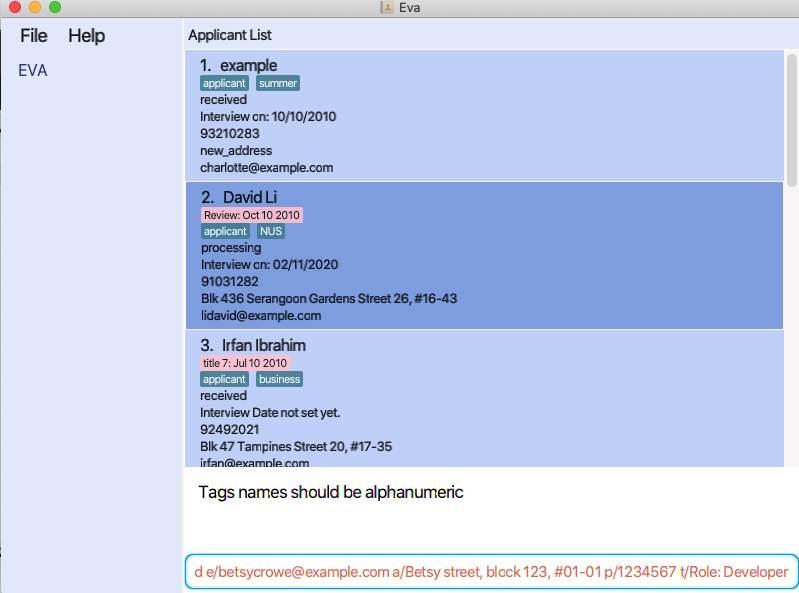Click the address Blk 47 Tampines Street 20

tap(296, 447)
